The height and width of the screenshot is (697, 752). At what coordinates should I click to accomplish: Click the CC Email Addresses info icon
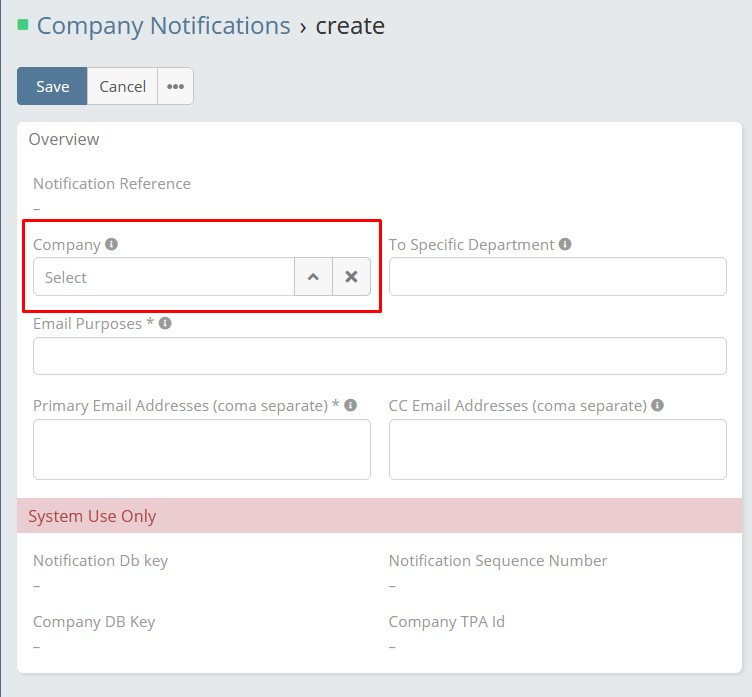point(658,406)
